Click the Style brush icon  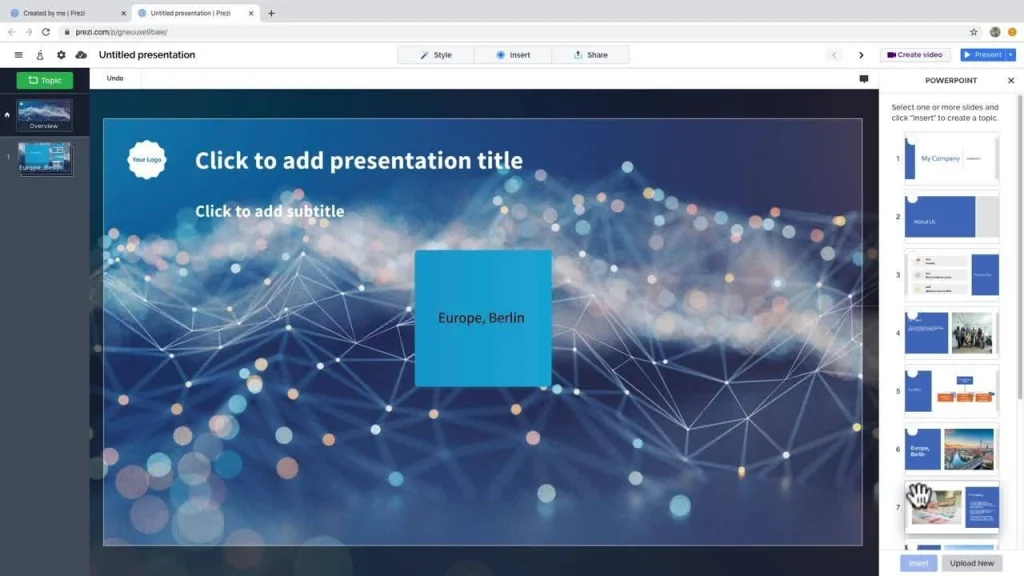tap(424, 55)
